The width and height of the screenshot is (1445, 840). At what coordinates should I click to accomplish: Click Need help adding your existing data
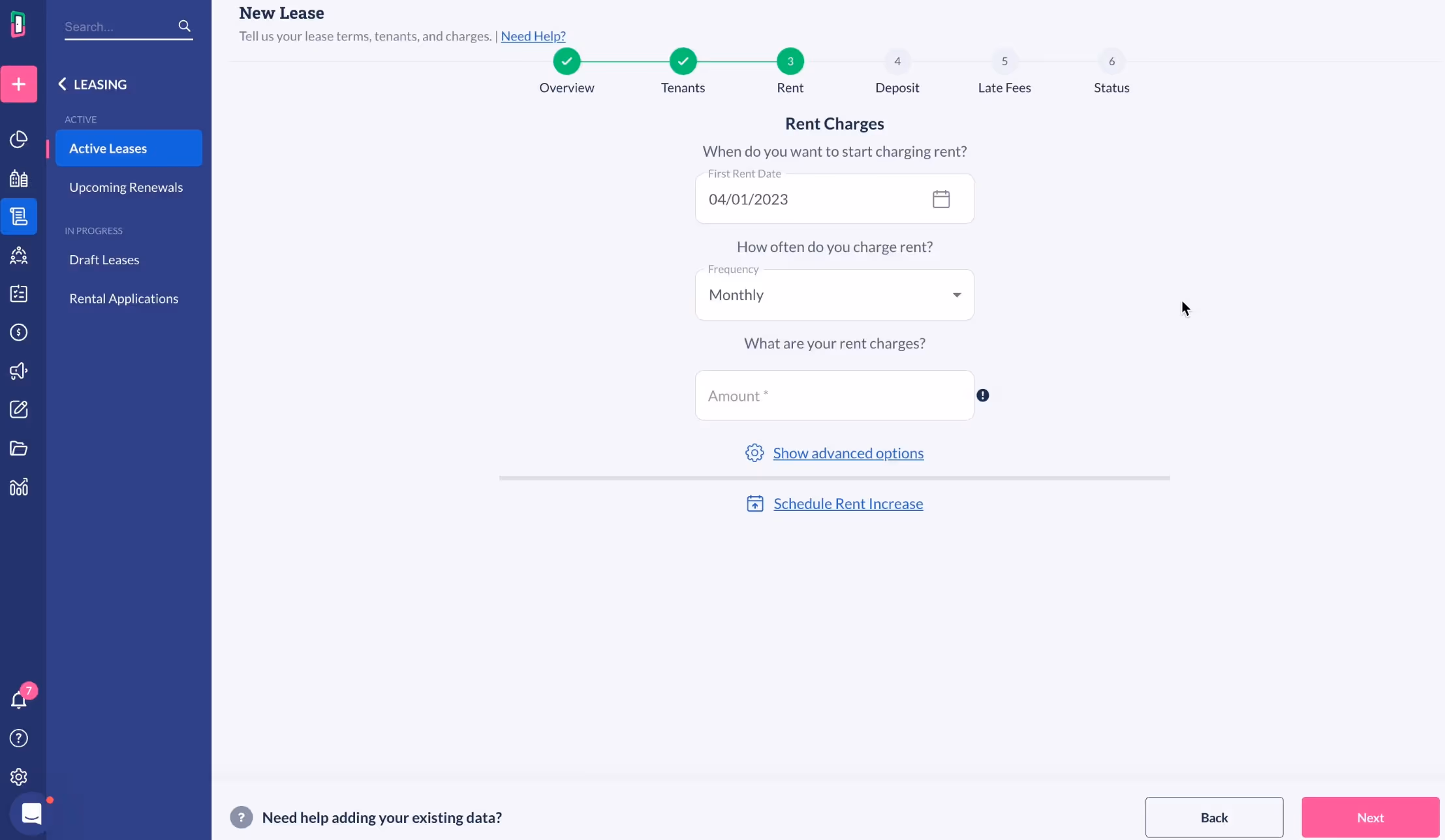[382, 817]
